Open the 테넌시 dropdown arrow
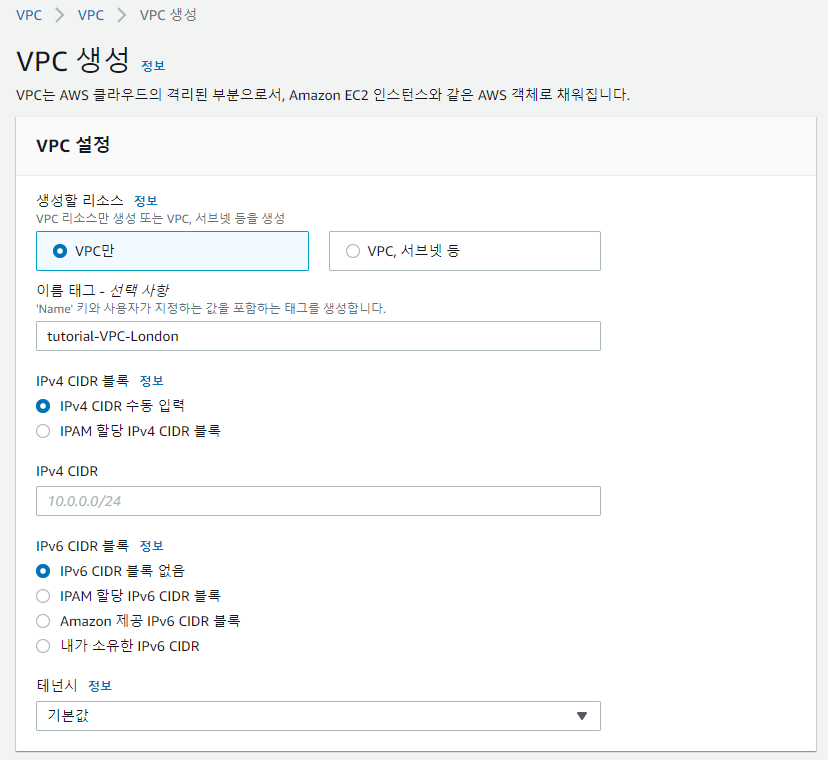The image size is (828, 760). [581, 716]
